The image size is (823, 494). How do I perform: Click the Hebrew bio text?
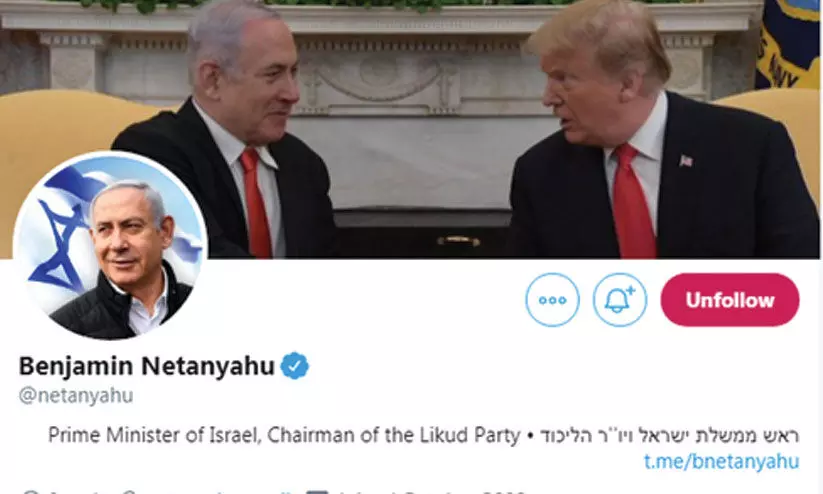tap(670, 435)
